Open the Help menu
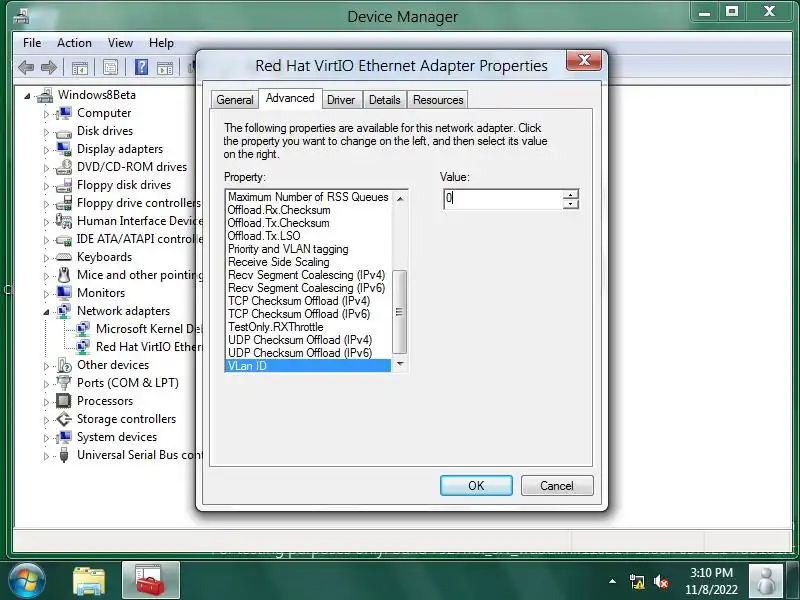Image resolution: width=800 pixels, height=600 pixels. [161, 43]
